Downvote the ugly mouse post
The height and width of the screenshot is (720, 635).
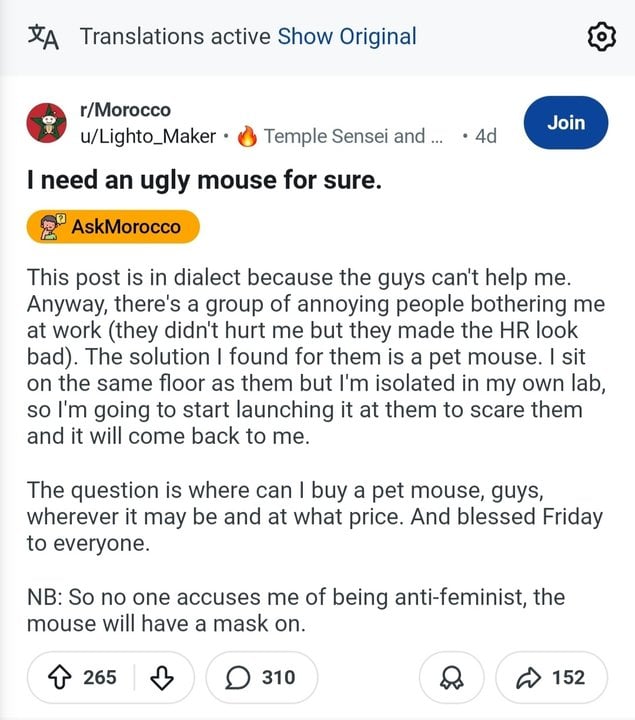pos(161,677)
